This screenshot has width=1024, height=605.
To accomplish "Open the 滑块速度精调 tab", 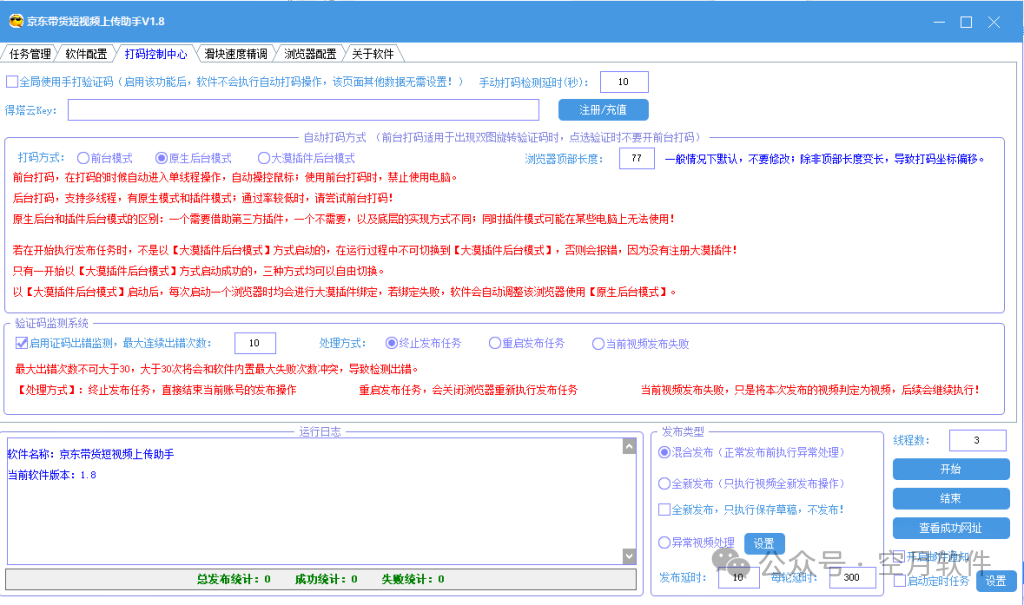I will click(x=236, y=54).
